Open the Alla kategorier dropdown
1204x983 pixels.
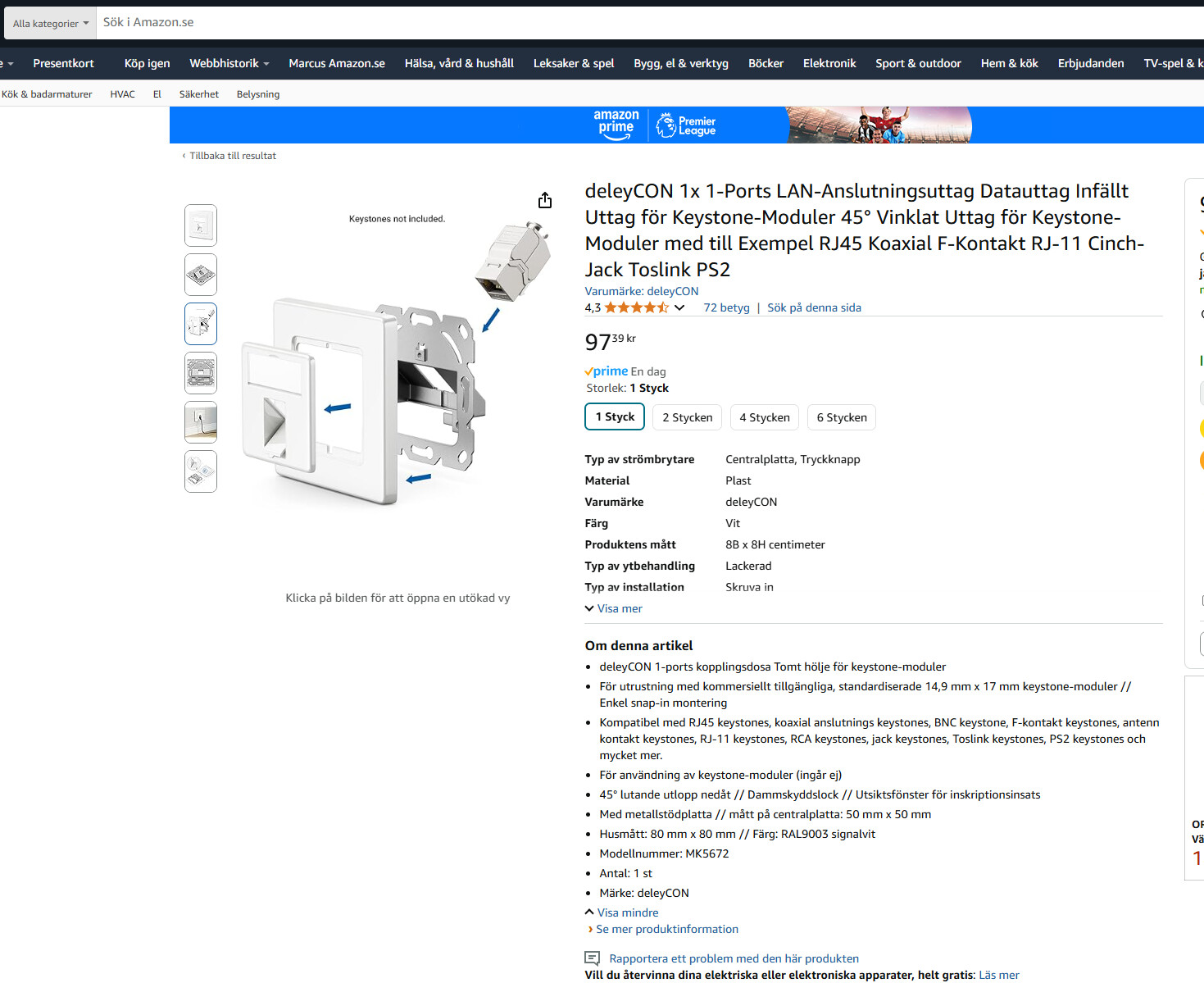[51, 23]
